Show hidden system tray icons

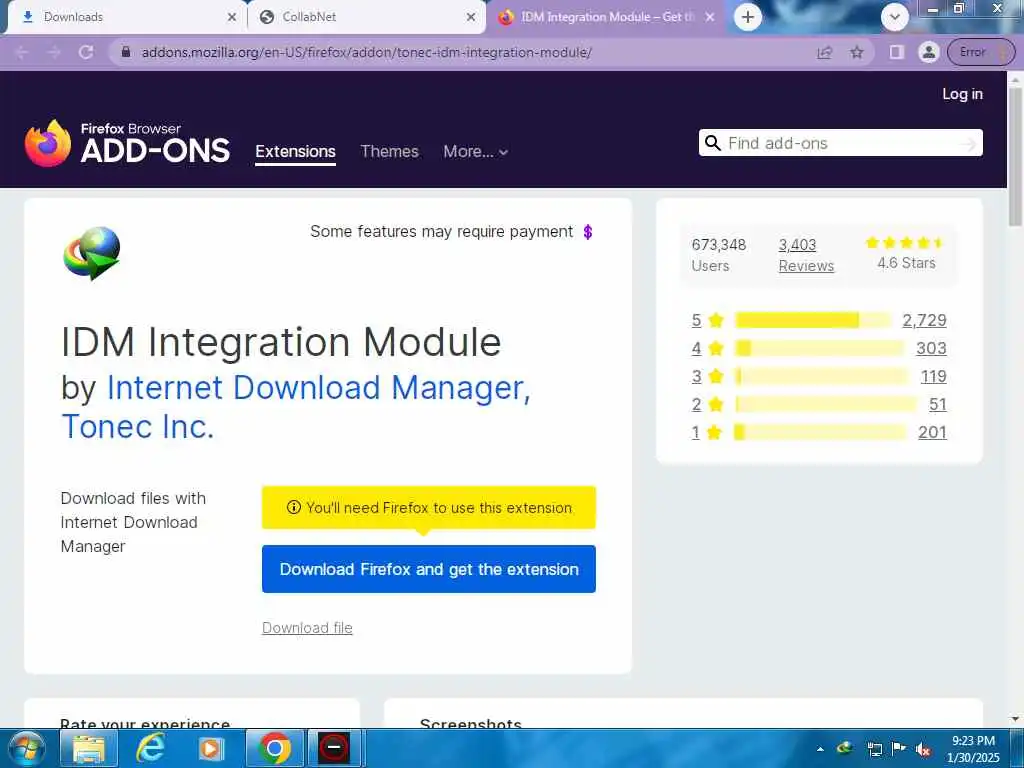(x=820, y=749)
